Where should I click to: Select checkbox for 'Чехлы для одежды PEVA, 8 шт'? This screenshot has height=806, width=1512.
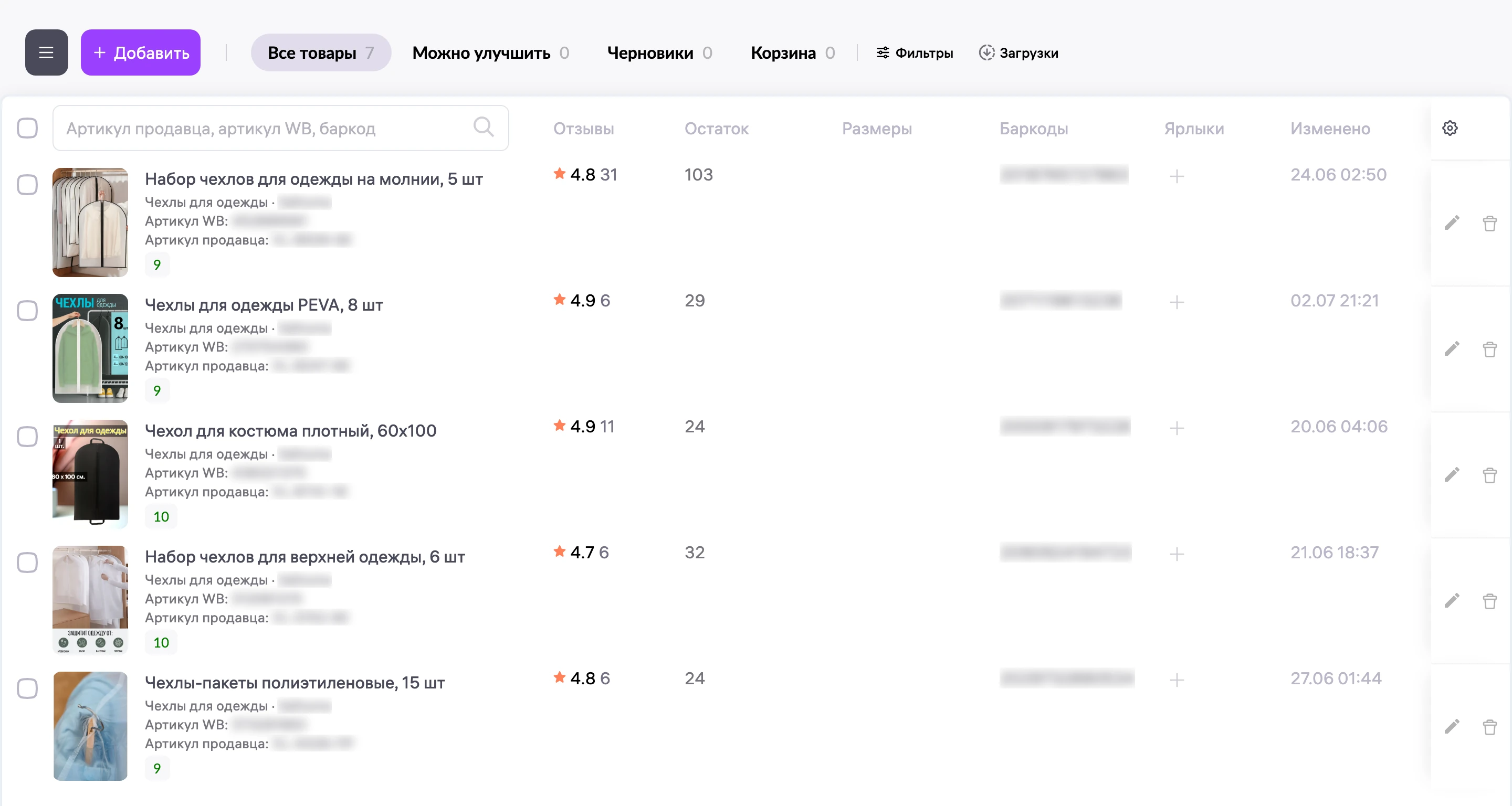[27, 310]
